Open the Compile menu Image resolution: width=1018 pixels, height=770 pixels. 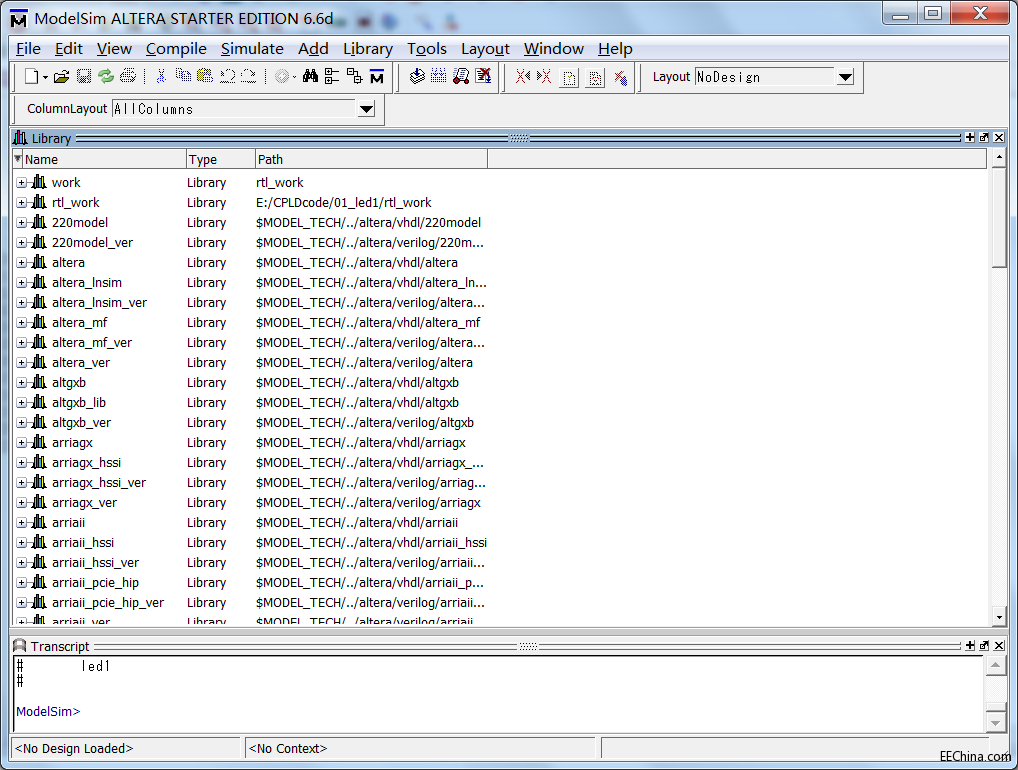click(x=176, y=49)
